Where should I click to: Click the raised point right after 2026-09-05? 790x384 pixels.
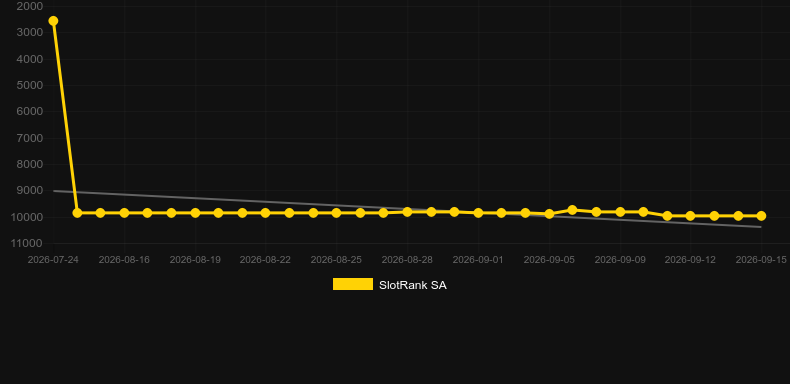pos(572,210)
